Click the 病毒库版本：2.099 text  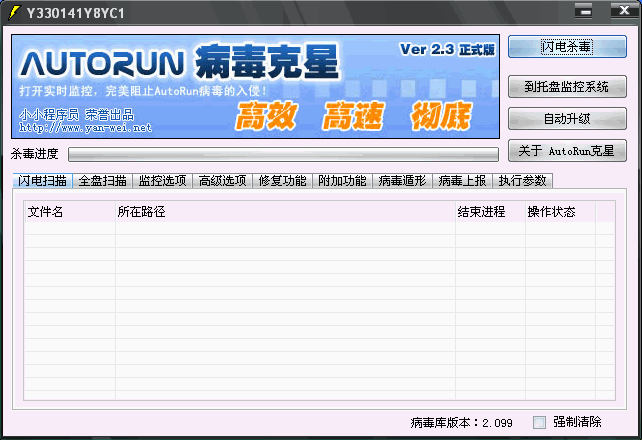pyautogui.click(x=461, y=422)
